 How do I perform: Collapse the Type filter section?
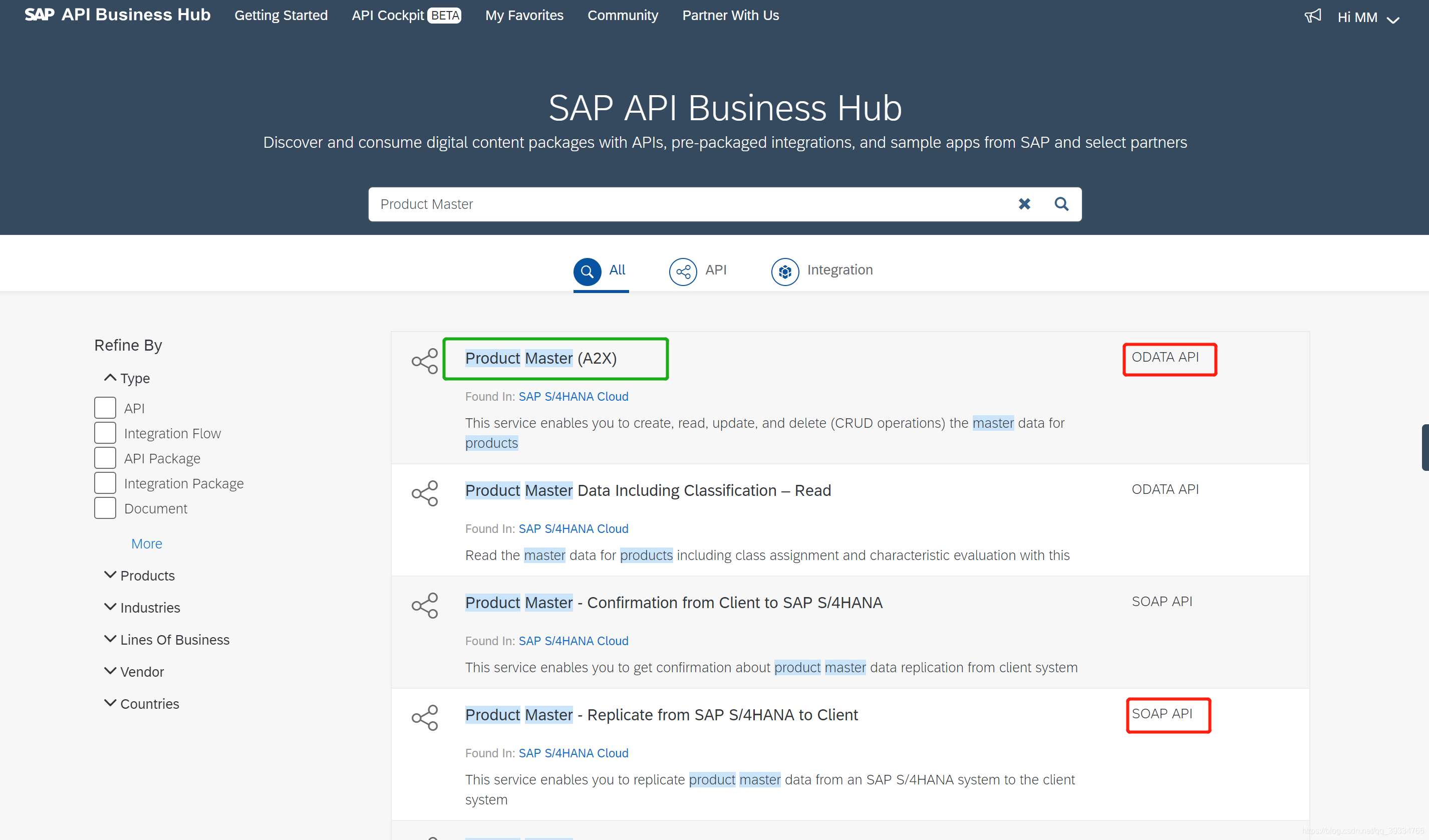point(110,378)
